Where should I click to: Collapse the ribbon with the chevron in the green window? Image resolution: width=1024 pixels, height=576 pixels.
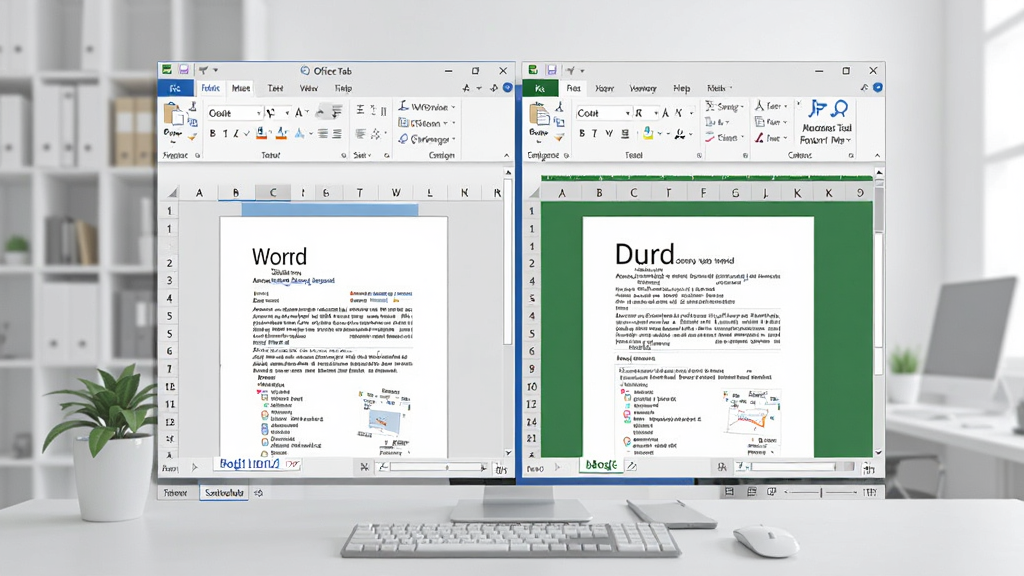pos(877,155)
